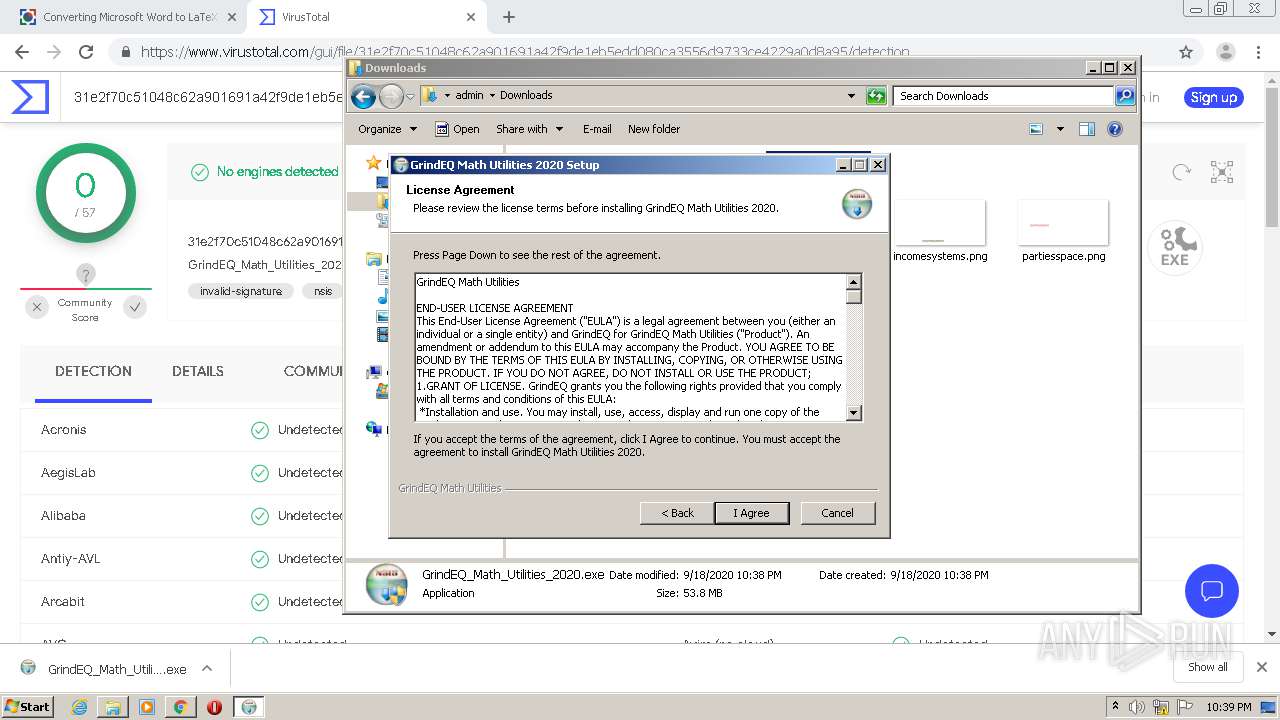
Task: Click I Agree in the GrindEQ setup
Action: (x=752, y=513)
